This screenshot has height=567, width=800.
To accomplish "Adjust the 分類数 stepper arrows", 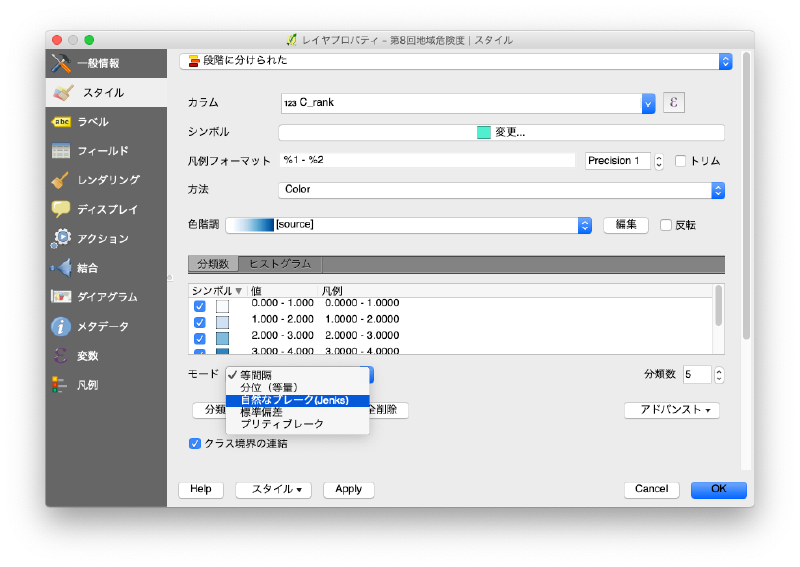I will tap(719, 375).
